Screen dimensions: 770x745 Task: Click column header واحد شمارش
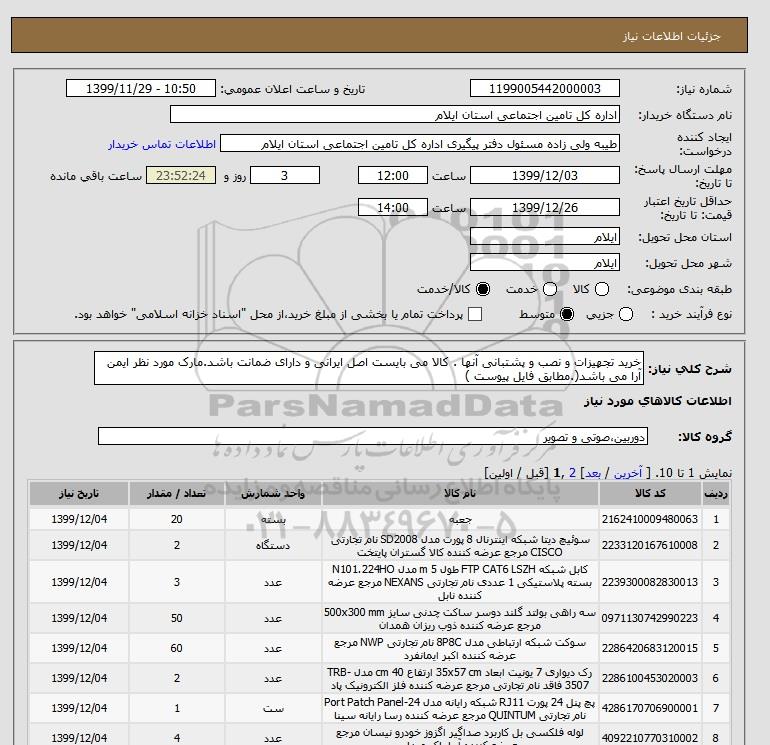273,494
